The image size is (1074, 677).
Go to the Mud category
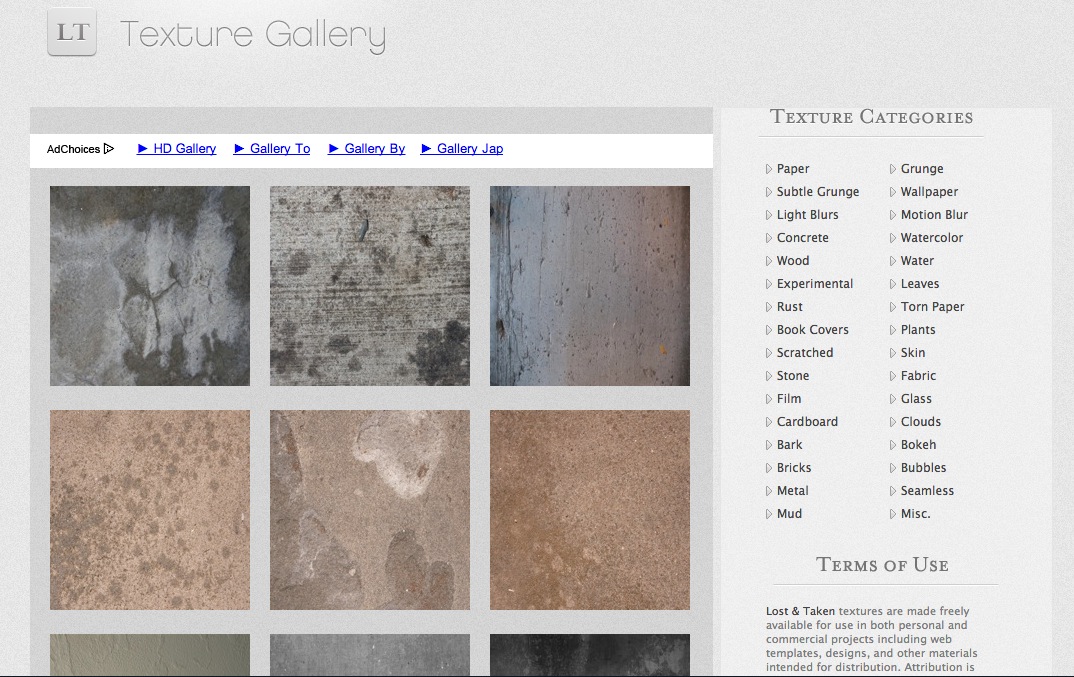tap(789, 514)
